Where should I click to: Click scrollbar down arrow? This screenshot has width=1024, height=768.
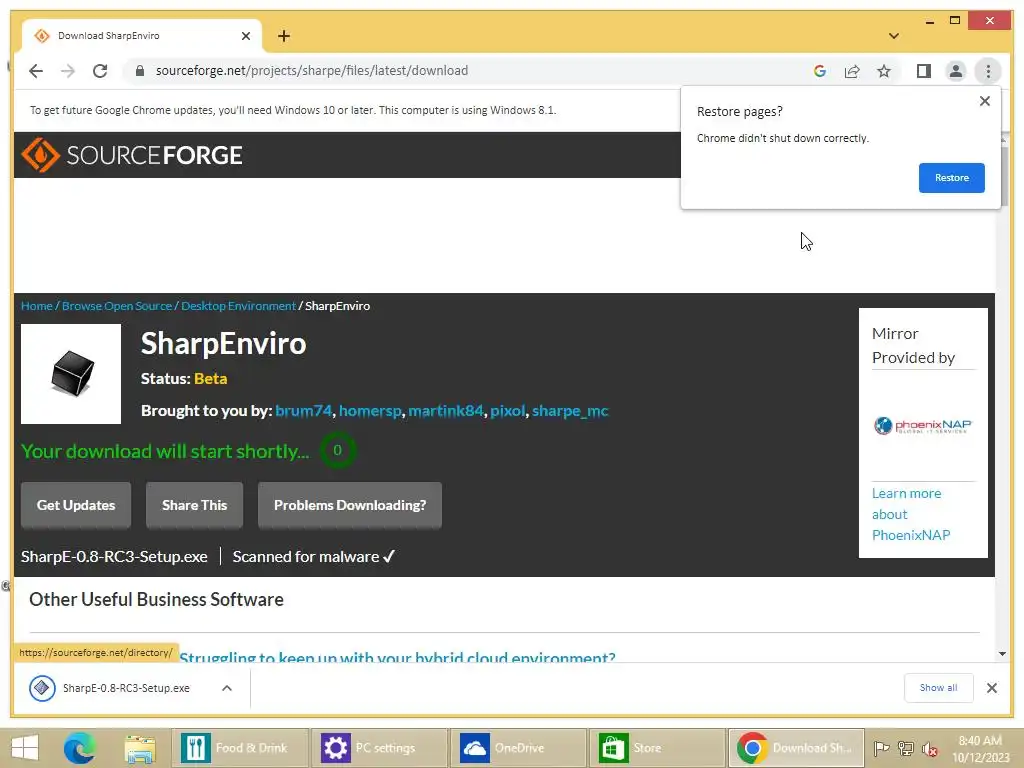[x=1002, y=654]
